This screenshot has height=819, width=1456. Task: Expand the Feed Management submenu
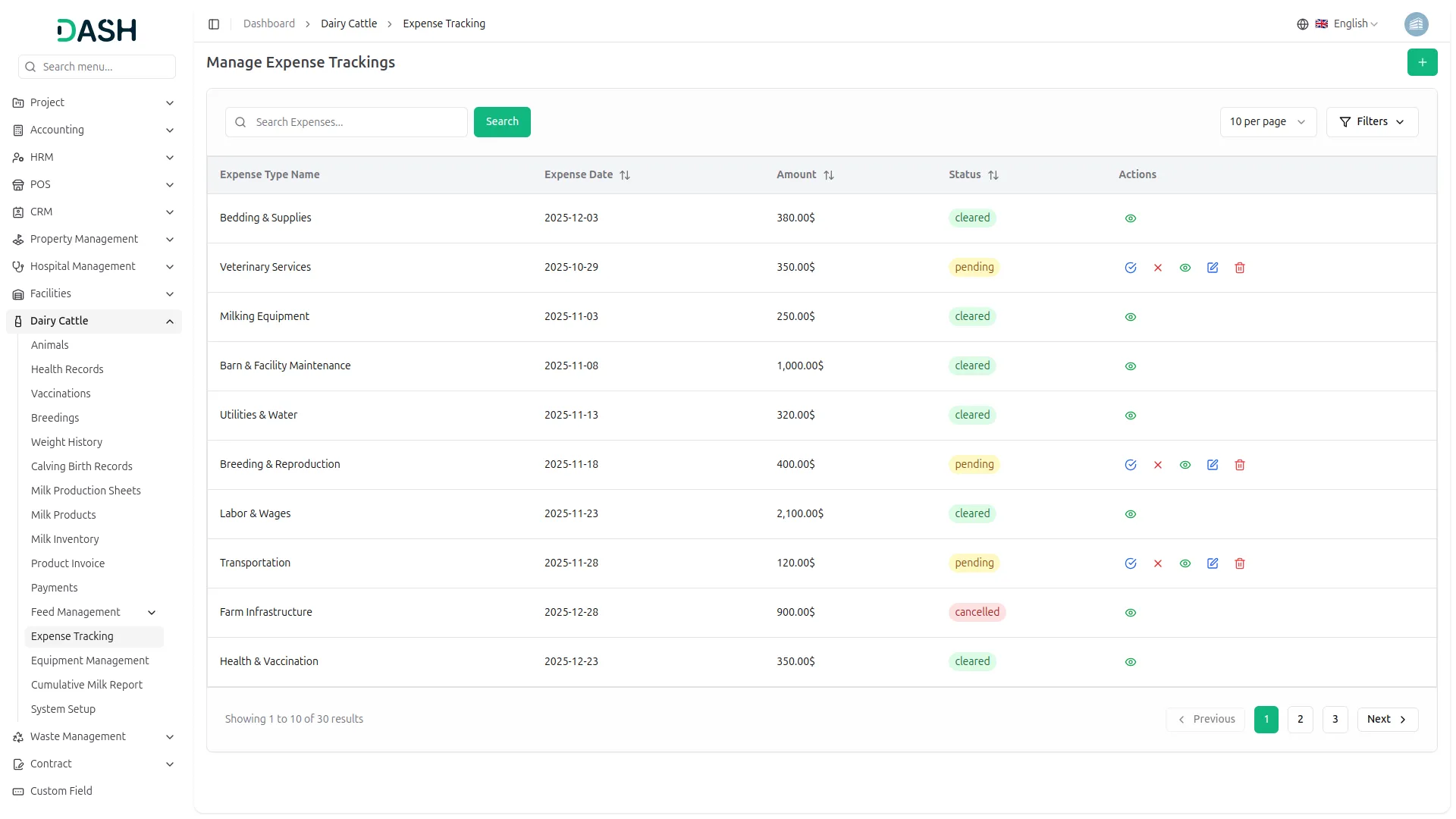pos(152,612)
